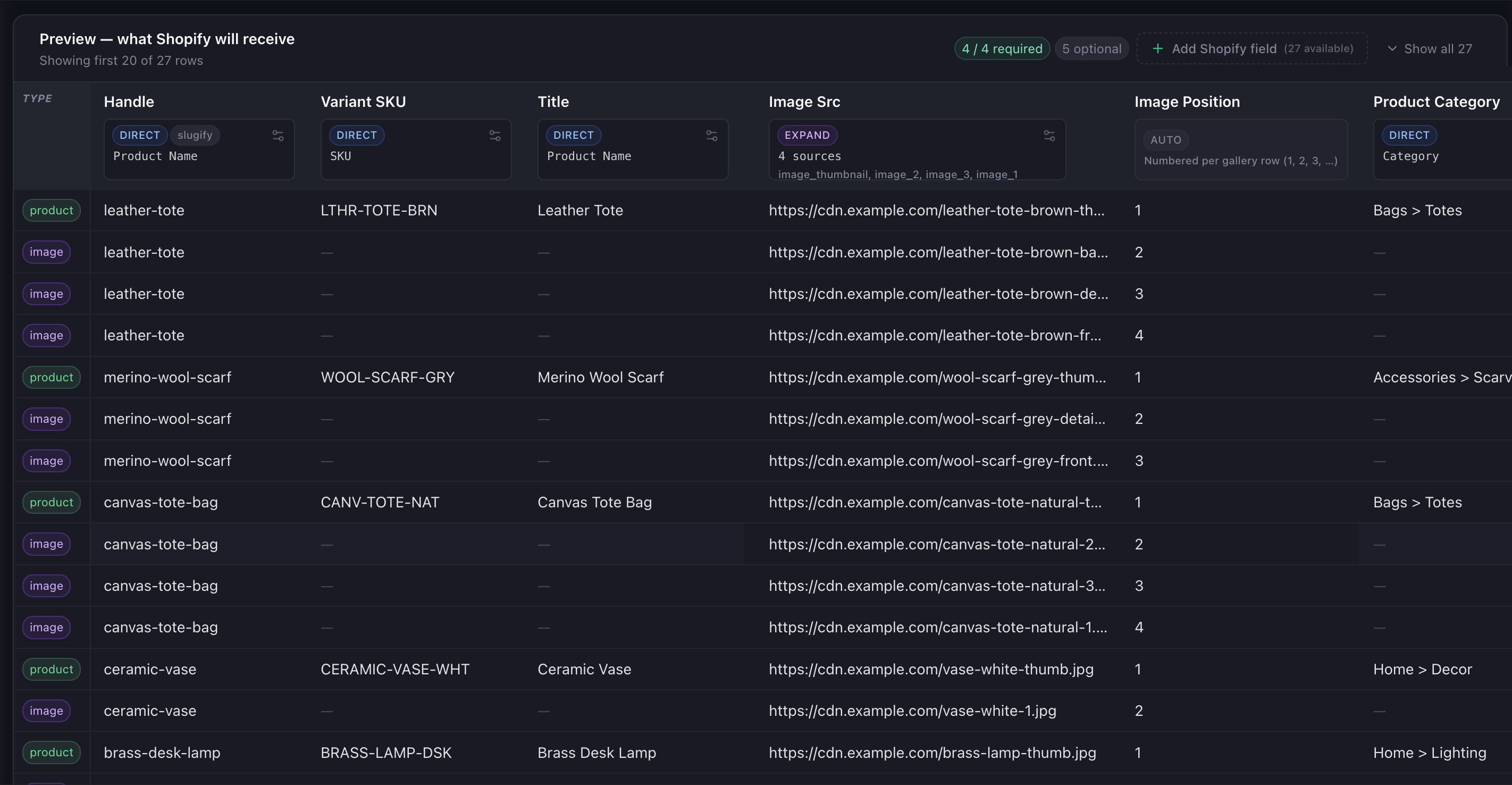Screen dimensions: 1512x785
Task: Click Bags > Totes in the leather-tote row
Action: pos(1417,210)
